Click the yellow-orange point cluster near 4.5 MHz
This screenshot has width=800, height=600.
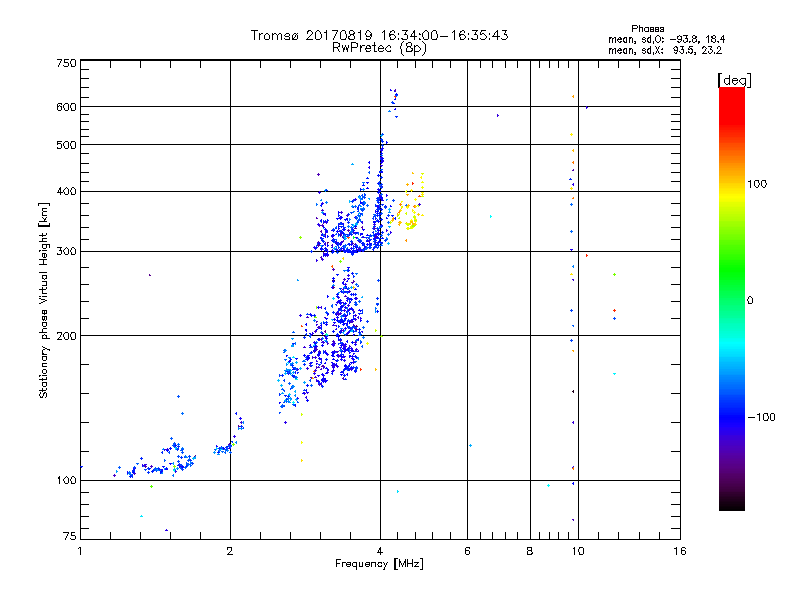[x=411, y=207]
